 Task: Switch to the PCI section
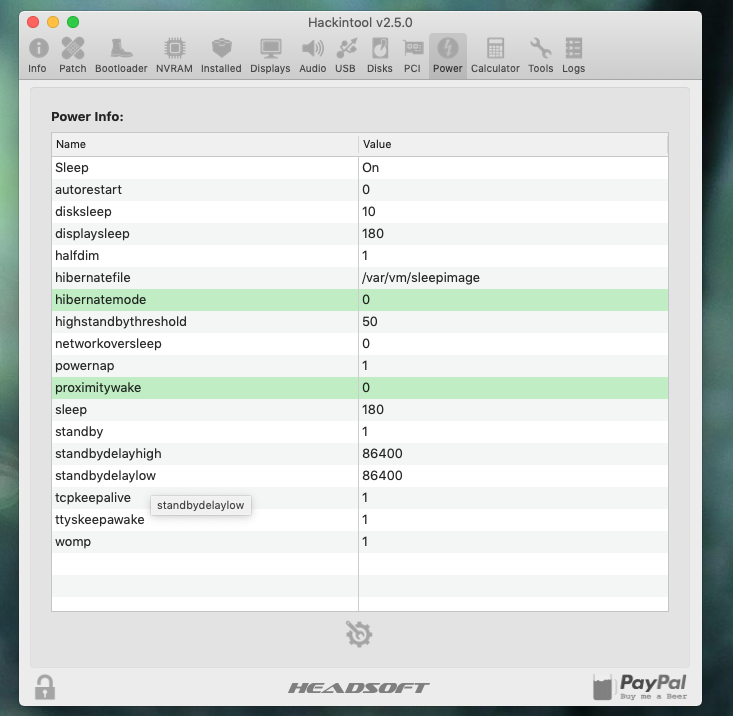click(412, 56)
